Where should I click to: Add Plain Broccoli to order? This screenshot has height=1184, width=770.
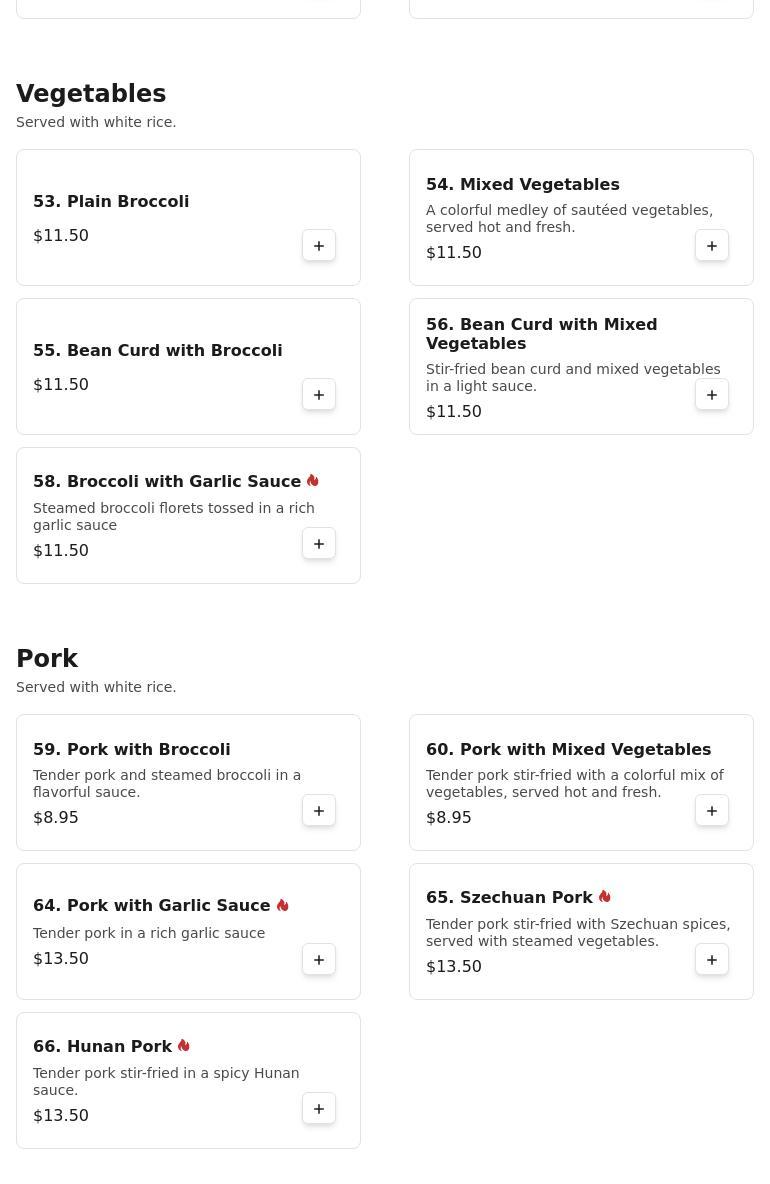pyautogui.click(x=319, y=246)
